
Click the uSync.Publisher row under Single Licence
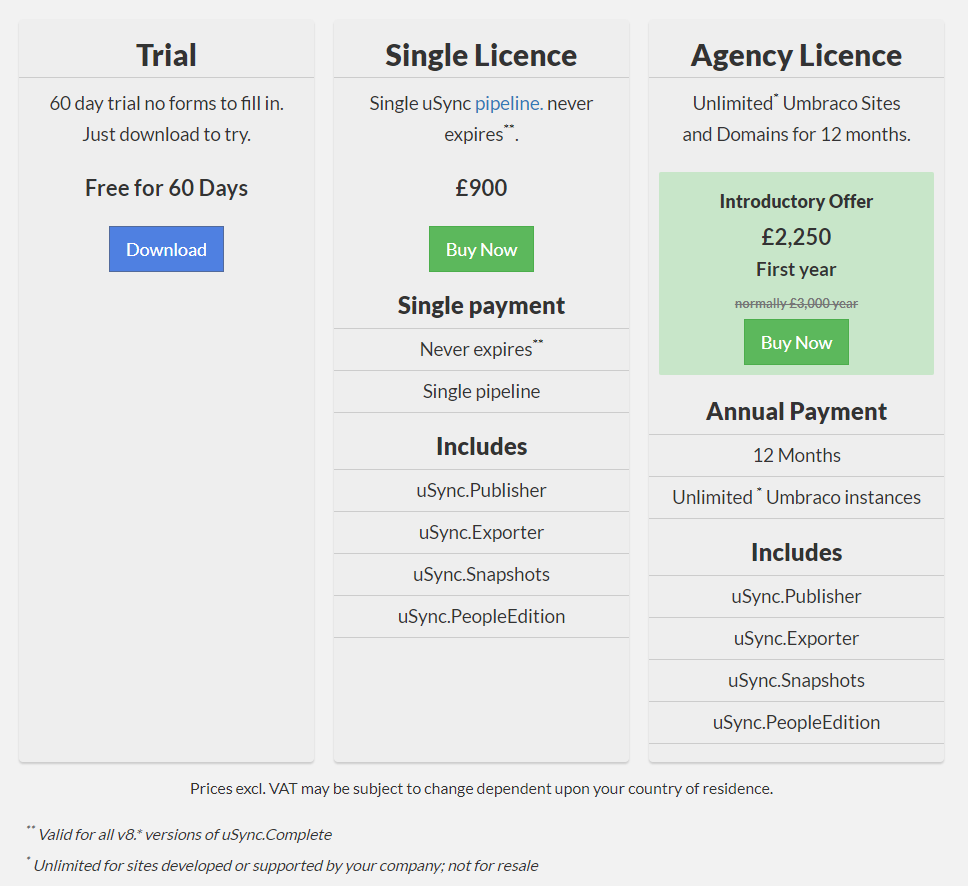pos(481,490)
